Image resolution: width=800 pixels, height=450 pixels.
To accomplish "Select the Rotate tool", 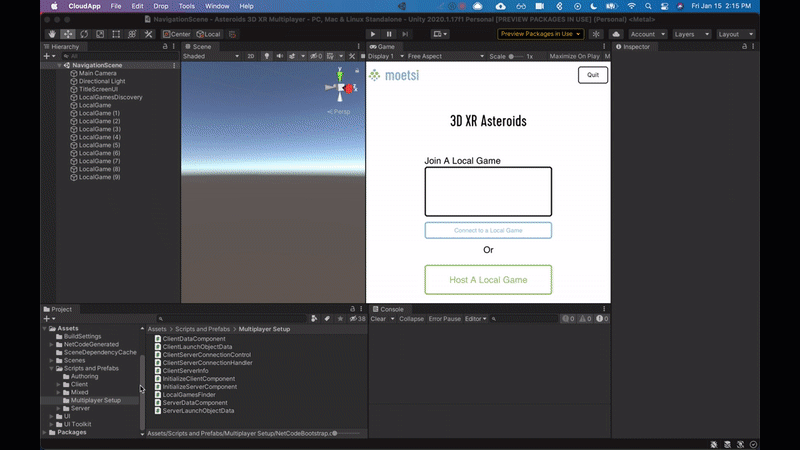I will point(84,34).
